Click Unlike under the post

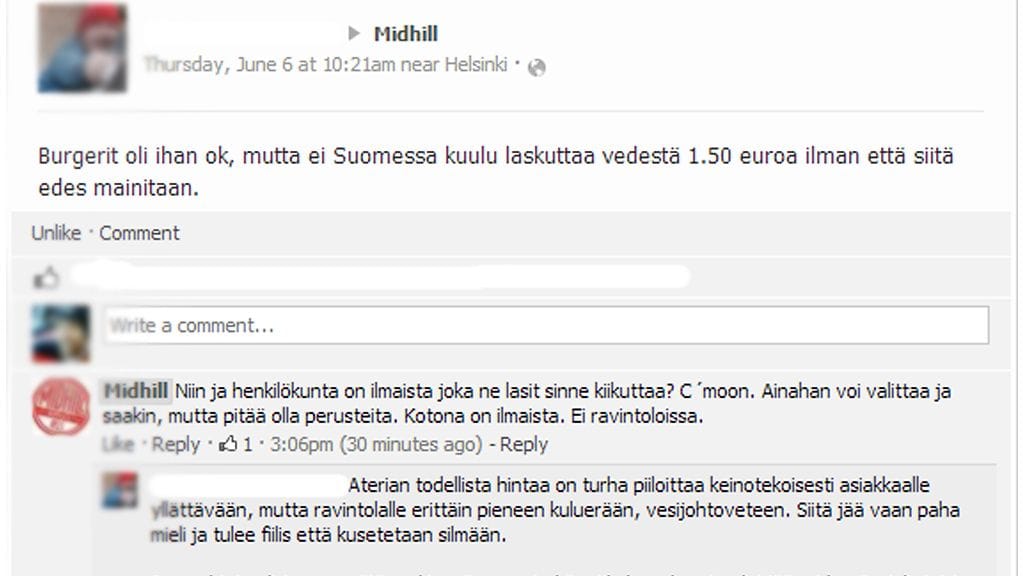point(55,233)
